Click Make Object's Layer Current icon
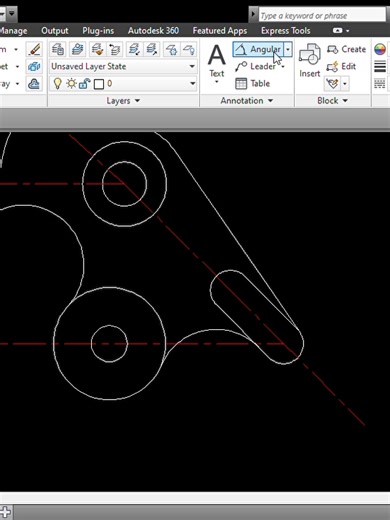Viewport: 390px width, 520px height. (77, 49)
